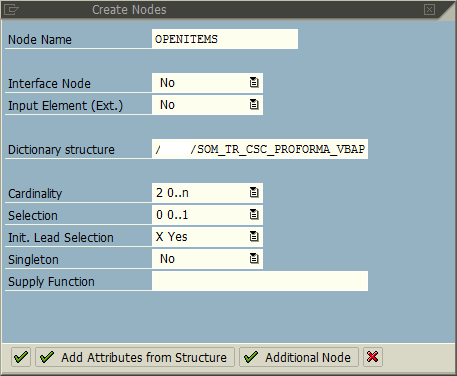The width and height of the screenshot is (457, 376).
Task: Cancel with the red X button
Action: coord(373,357)
